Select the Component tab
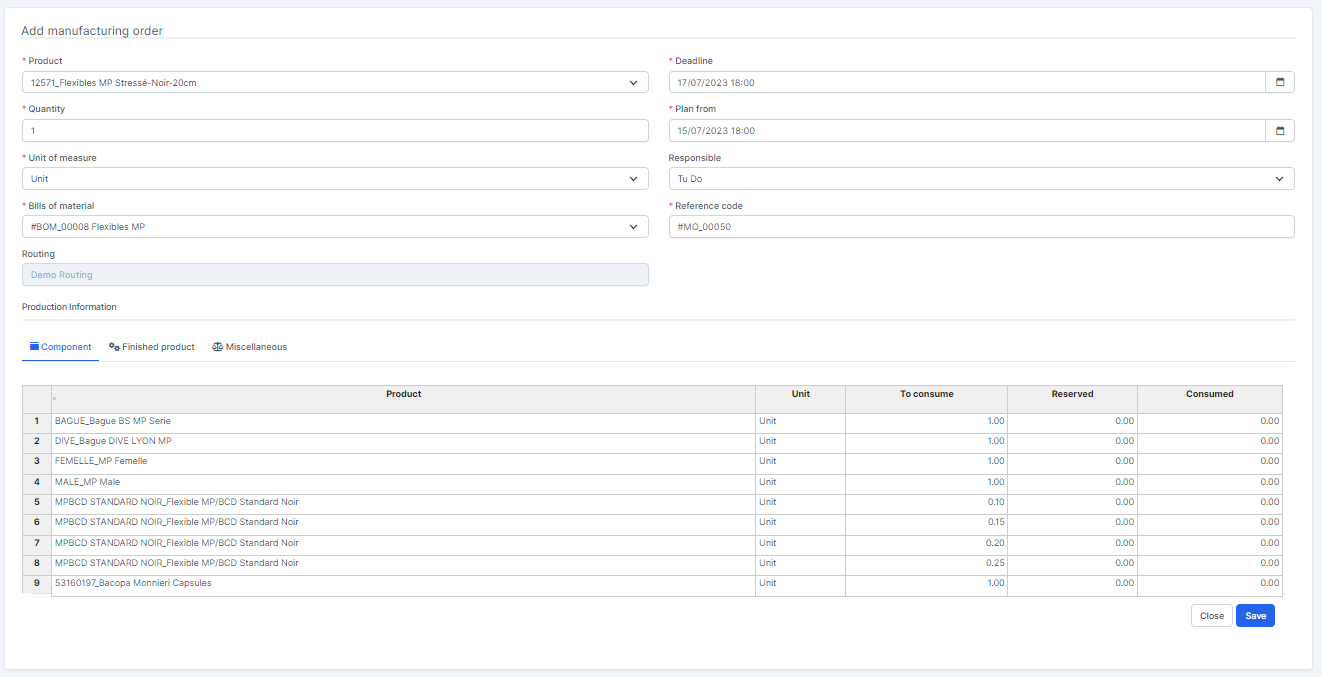Viewport: 1322px width, 677px height. point(60,347)
